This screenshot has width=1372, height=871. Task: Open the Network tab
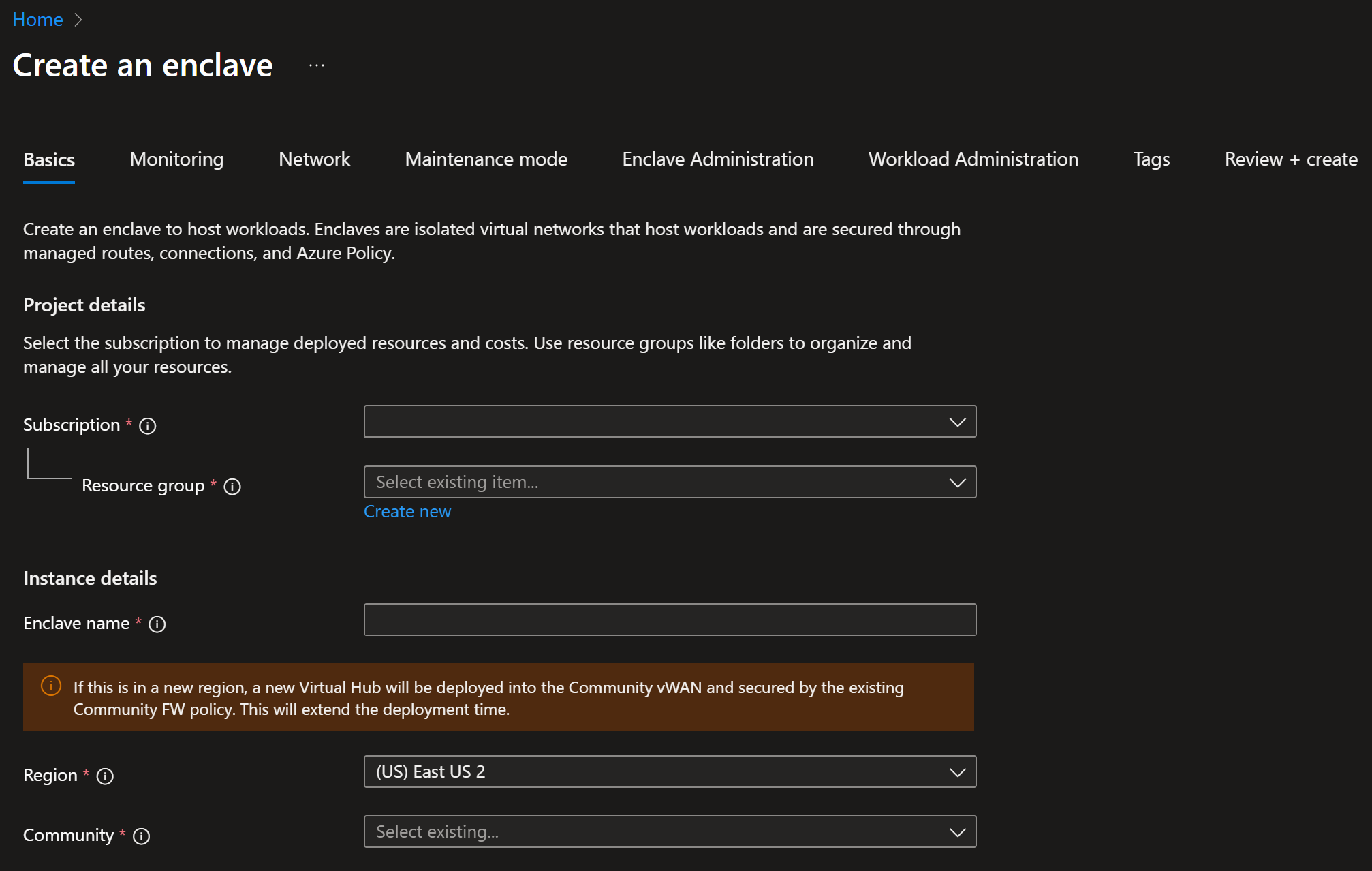314,159
